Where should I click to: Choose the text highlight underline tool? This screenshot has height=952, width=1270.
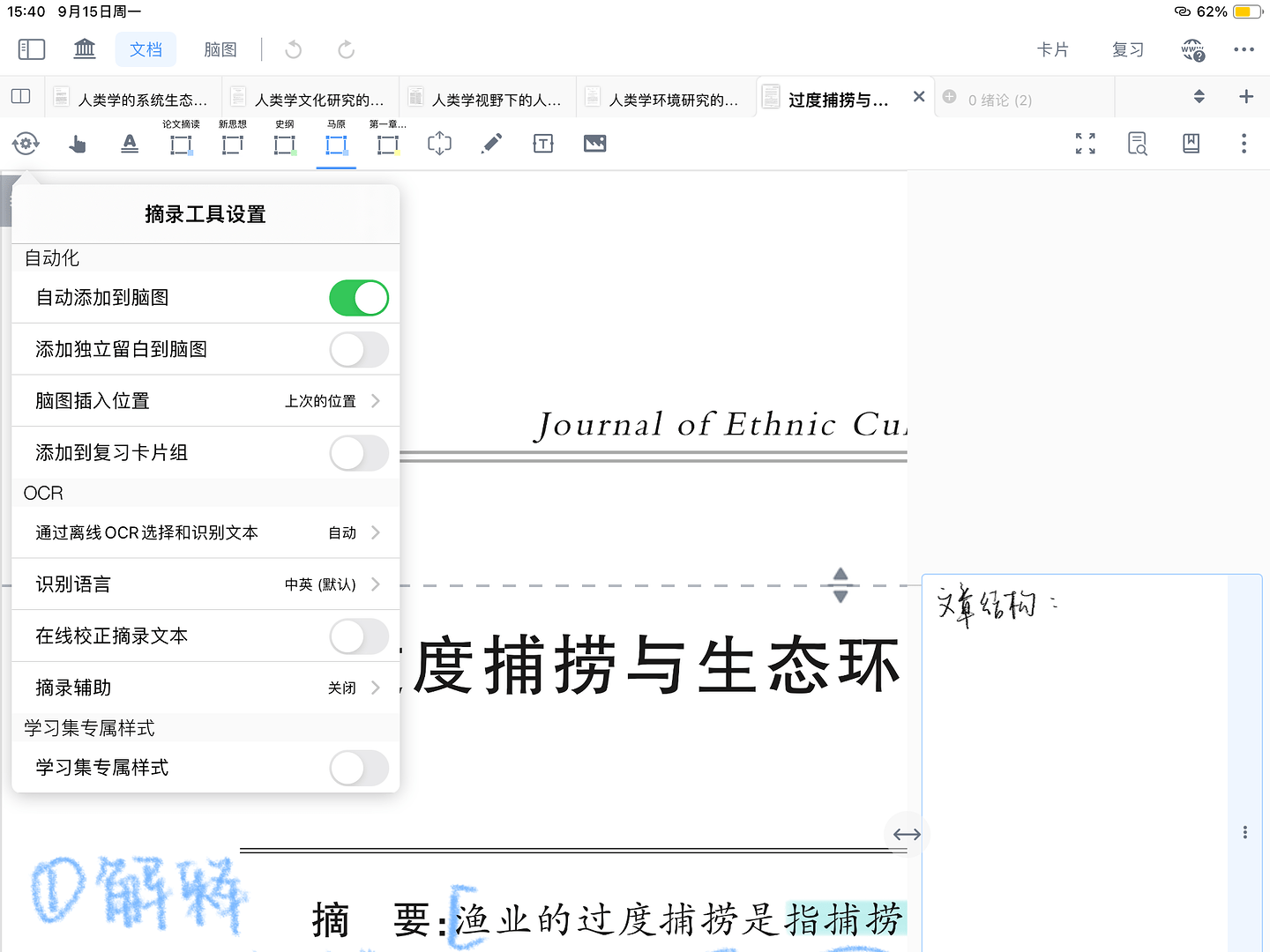[130, 144]
